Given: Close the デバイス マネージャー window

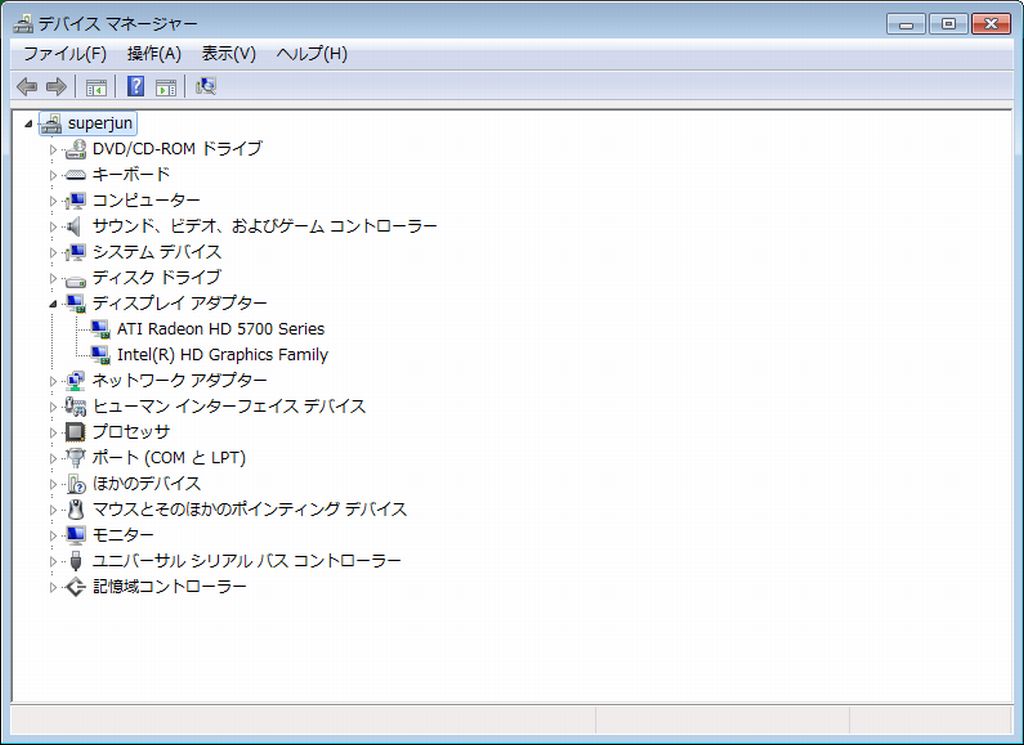Looking at the screenshot, I should pos(991,24).
